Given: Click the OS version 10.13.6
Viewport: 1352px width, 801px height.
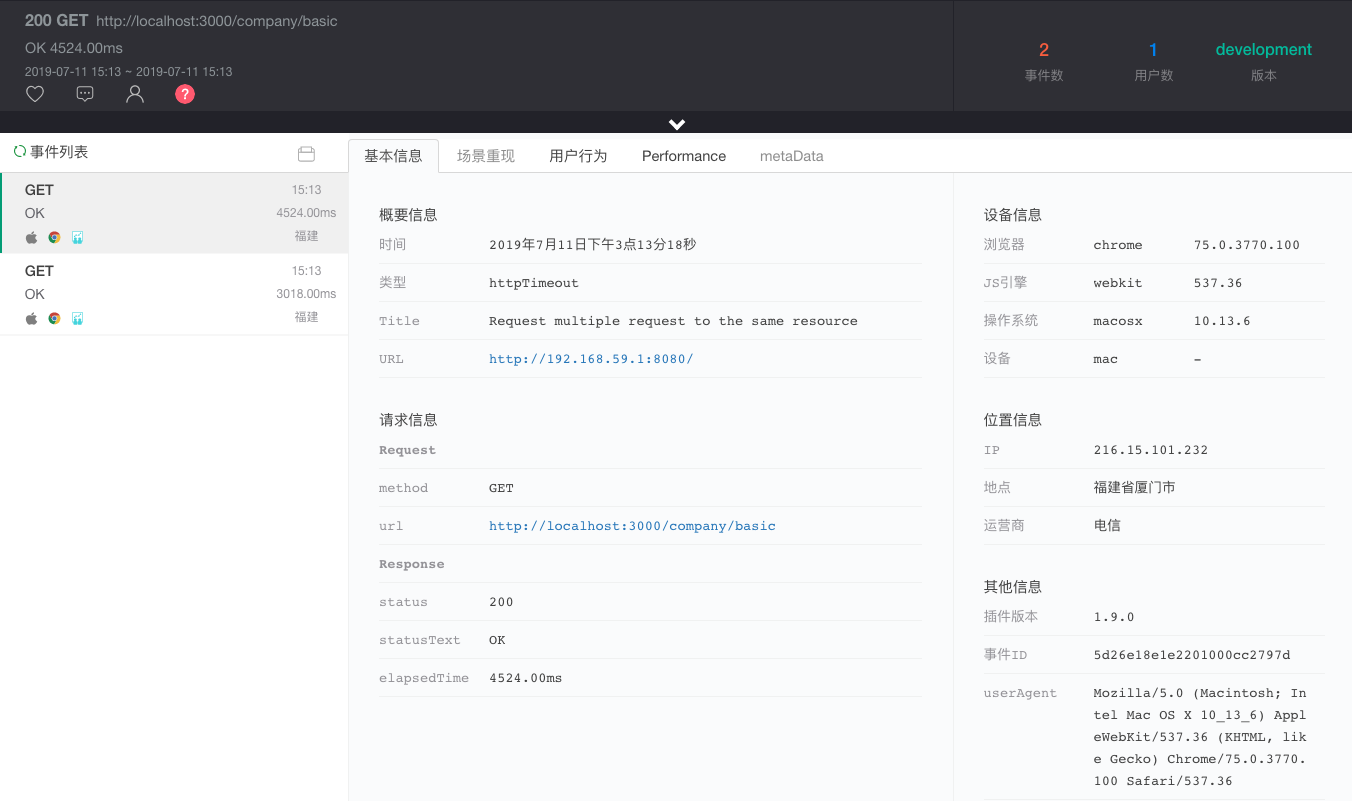Looking at the screenshot, I should pyautogui.click(x=1222, y=321).
